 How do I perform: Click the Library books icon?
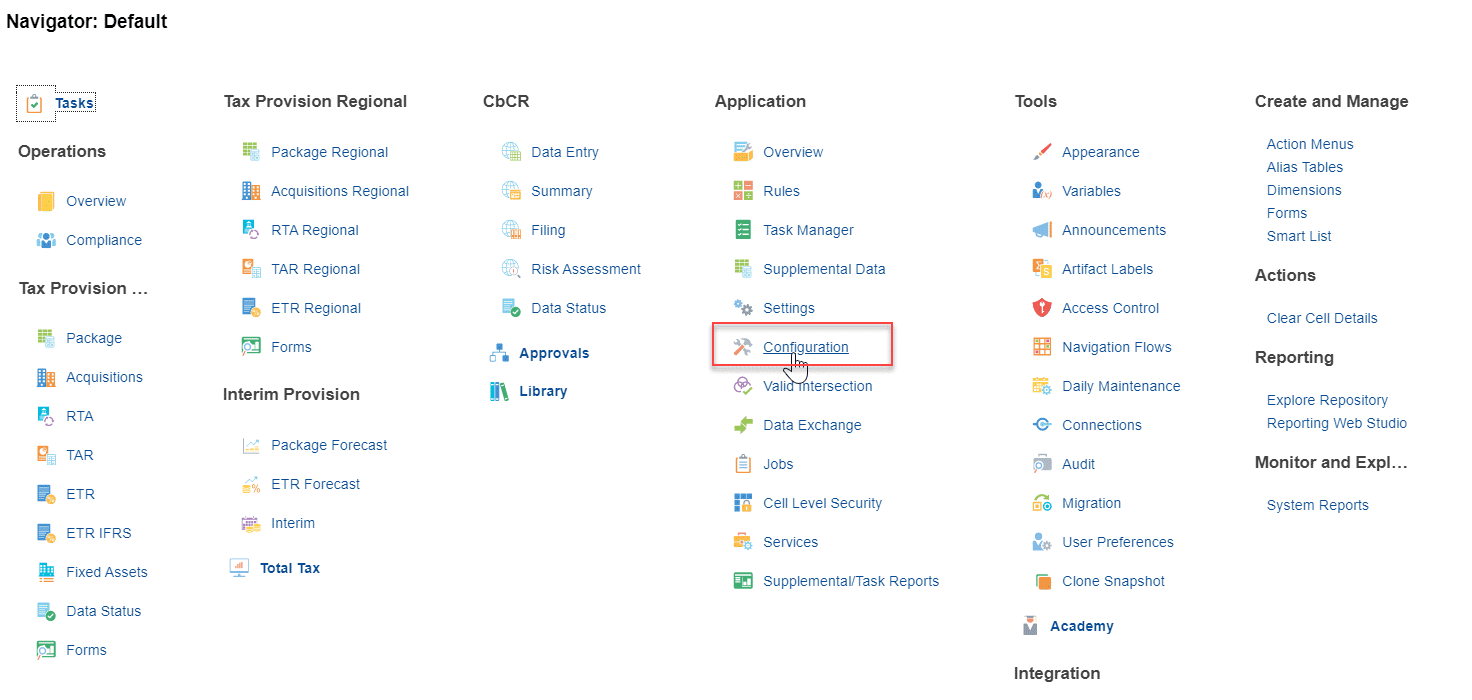pos(499,391)
